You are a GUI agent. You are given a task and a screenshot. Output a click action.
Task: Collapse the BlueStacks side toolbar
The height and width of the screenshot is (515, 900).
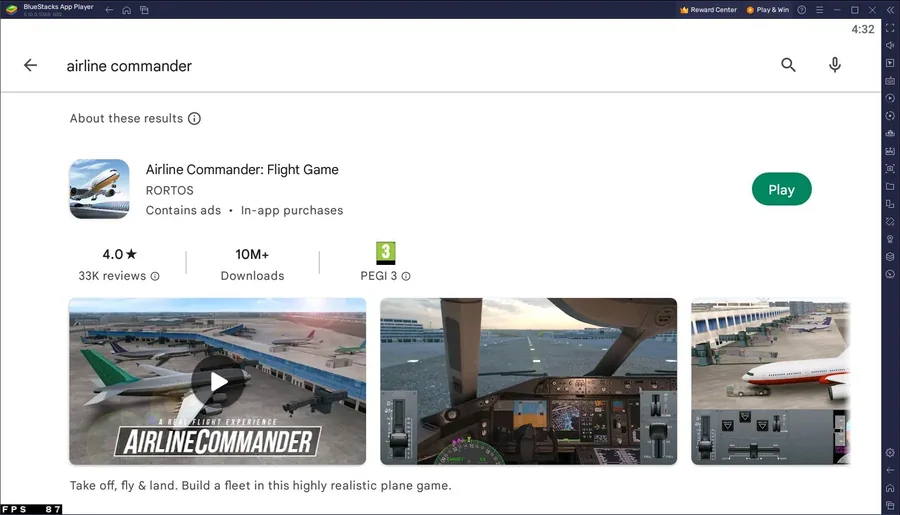890,10
